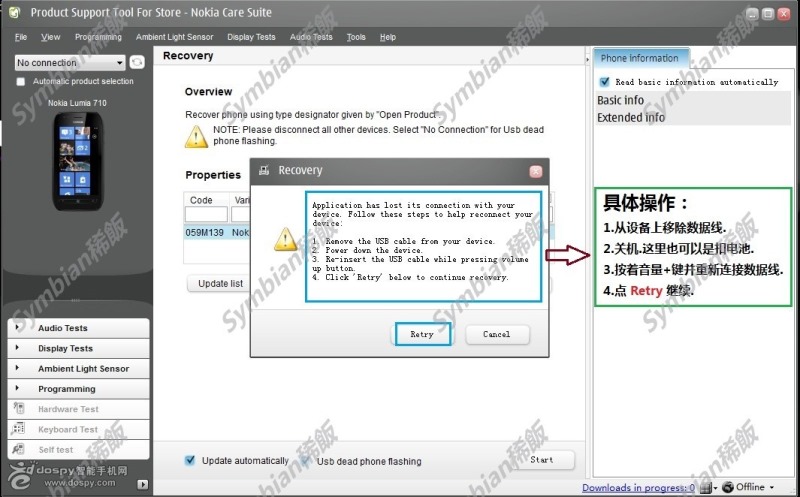The image size is (800, 497).
Task: Expand Audio Tests in the sidebar
Action: tap(78, 328)
